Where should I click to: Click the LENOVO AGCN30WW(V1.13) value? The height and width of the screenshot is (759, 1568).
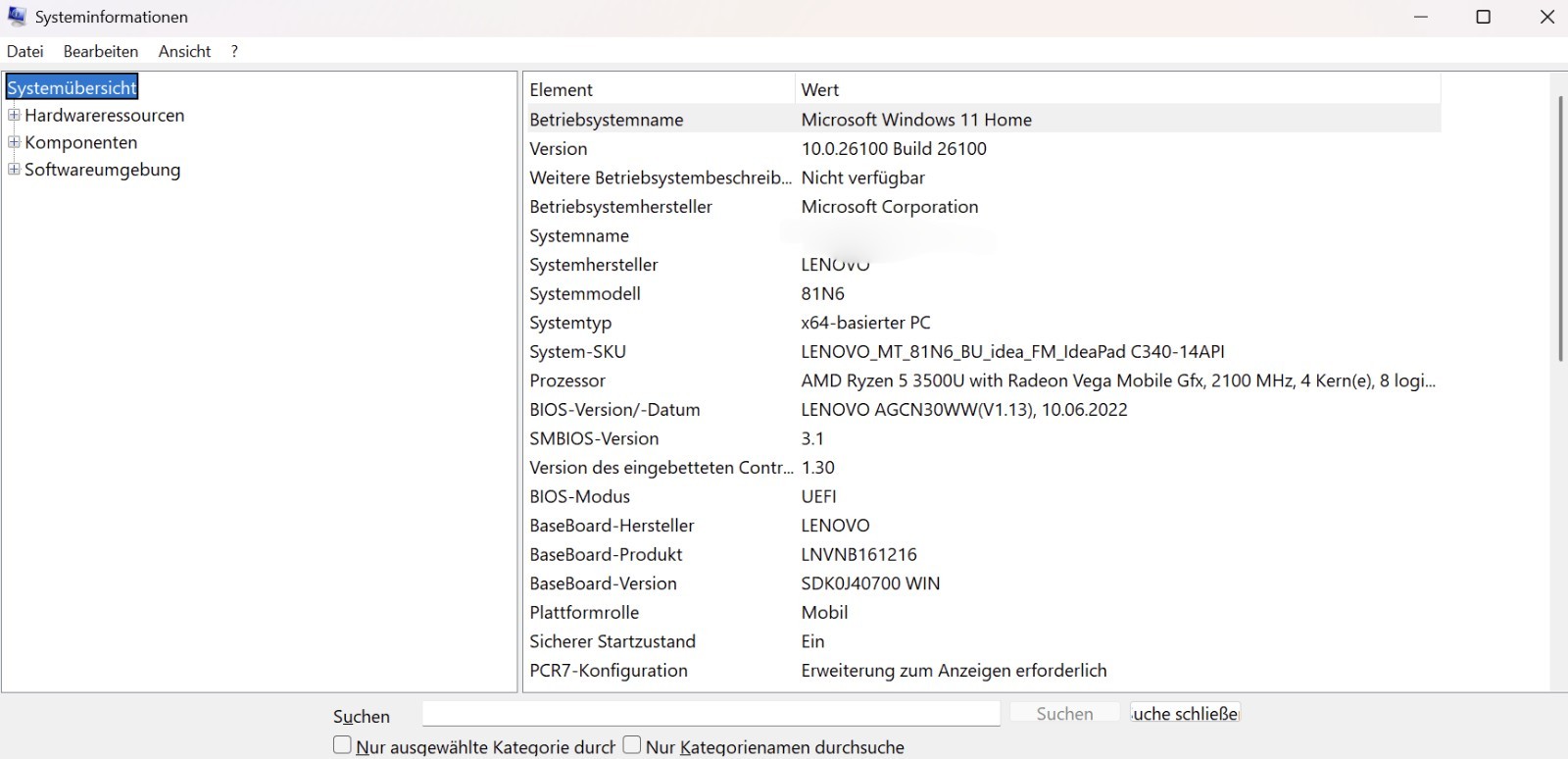click(964, 409)
